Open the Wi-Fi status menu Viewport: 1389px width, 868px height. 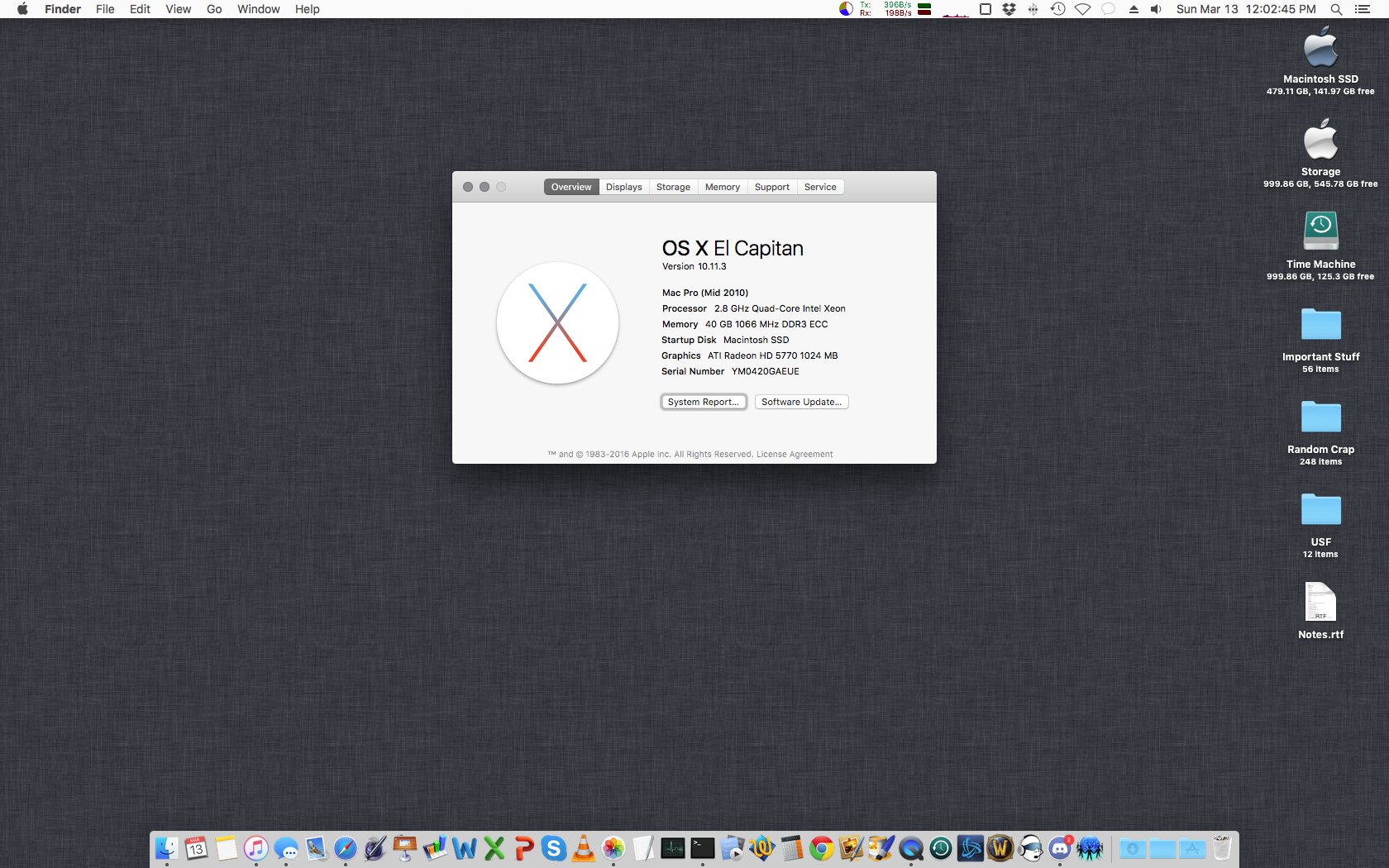click(x=1083, y=9)
